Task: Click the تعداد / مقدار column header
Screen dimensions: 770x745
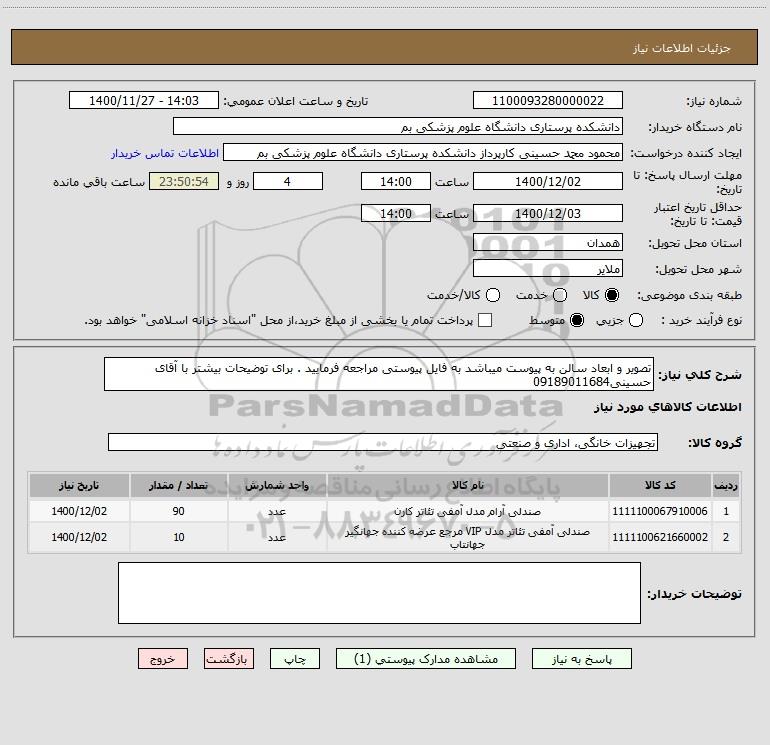Action: tap(178, 485)
